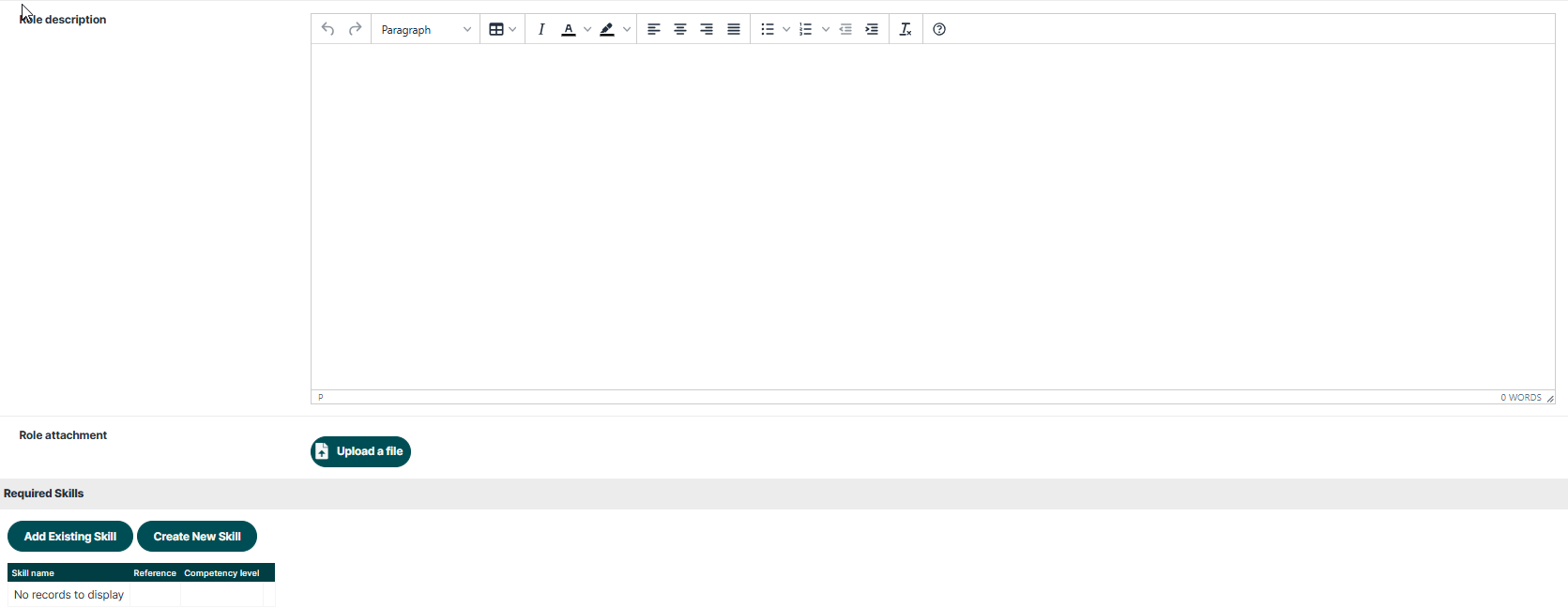Center align the text
The height and width of the screenshot is (608, 1568).
680,29
